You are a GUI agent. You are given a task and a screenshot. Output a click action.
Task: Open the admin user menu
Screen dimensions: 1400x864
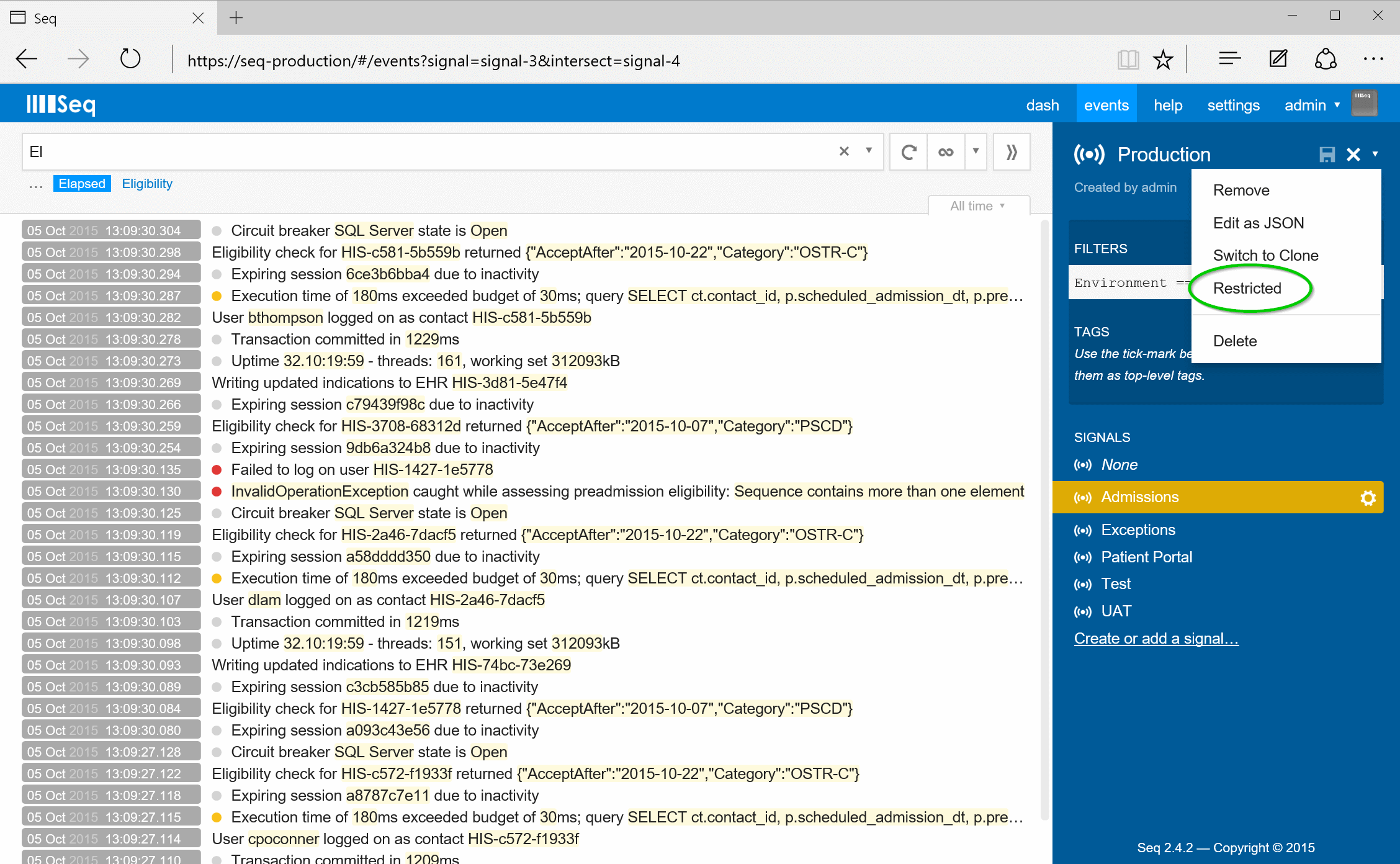(1312, 105)
